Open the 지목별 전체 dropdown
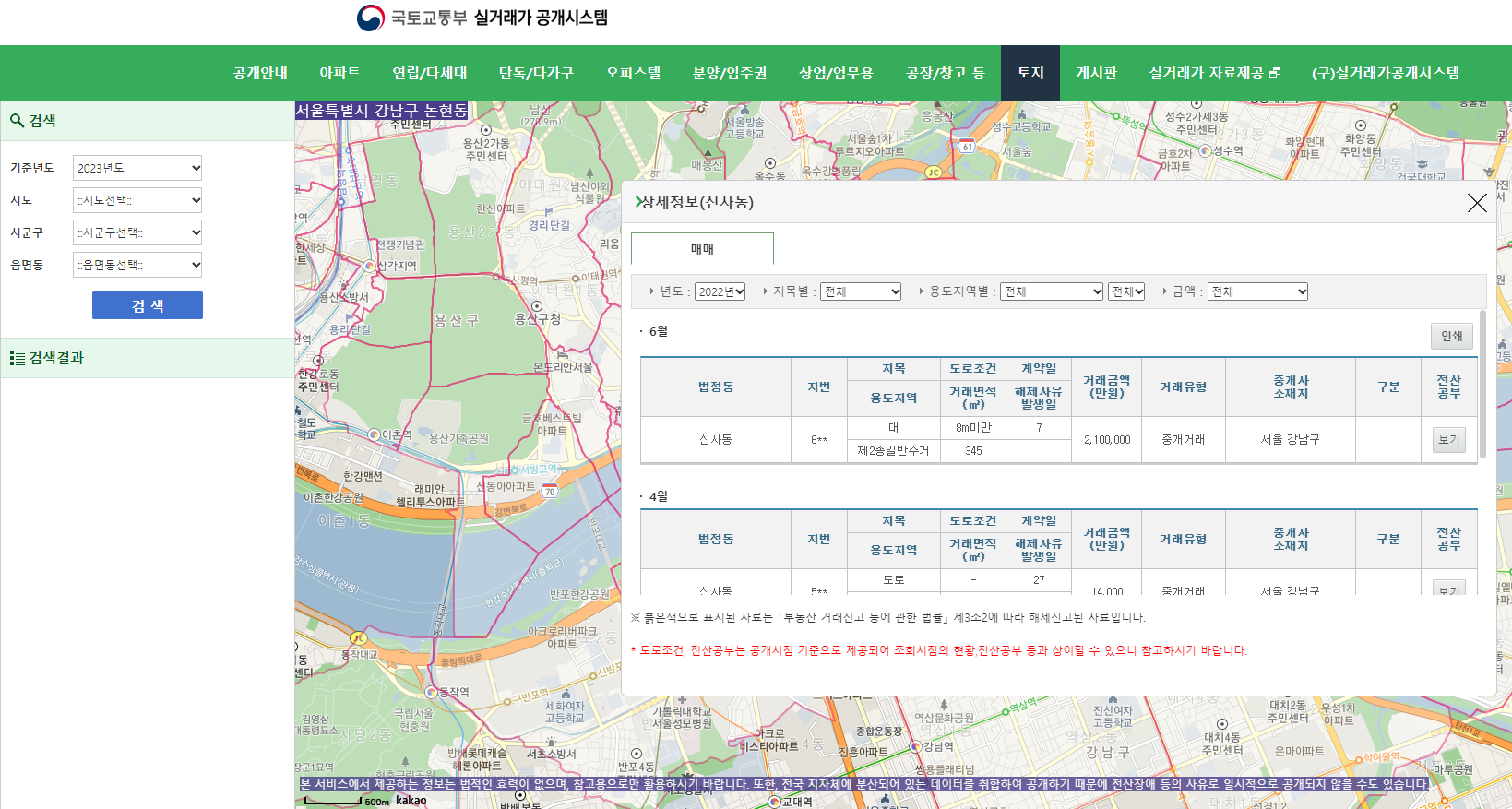 tap(861, 291)
